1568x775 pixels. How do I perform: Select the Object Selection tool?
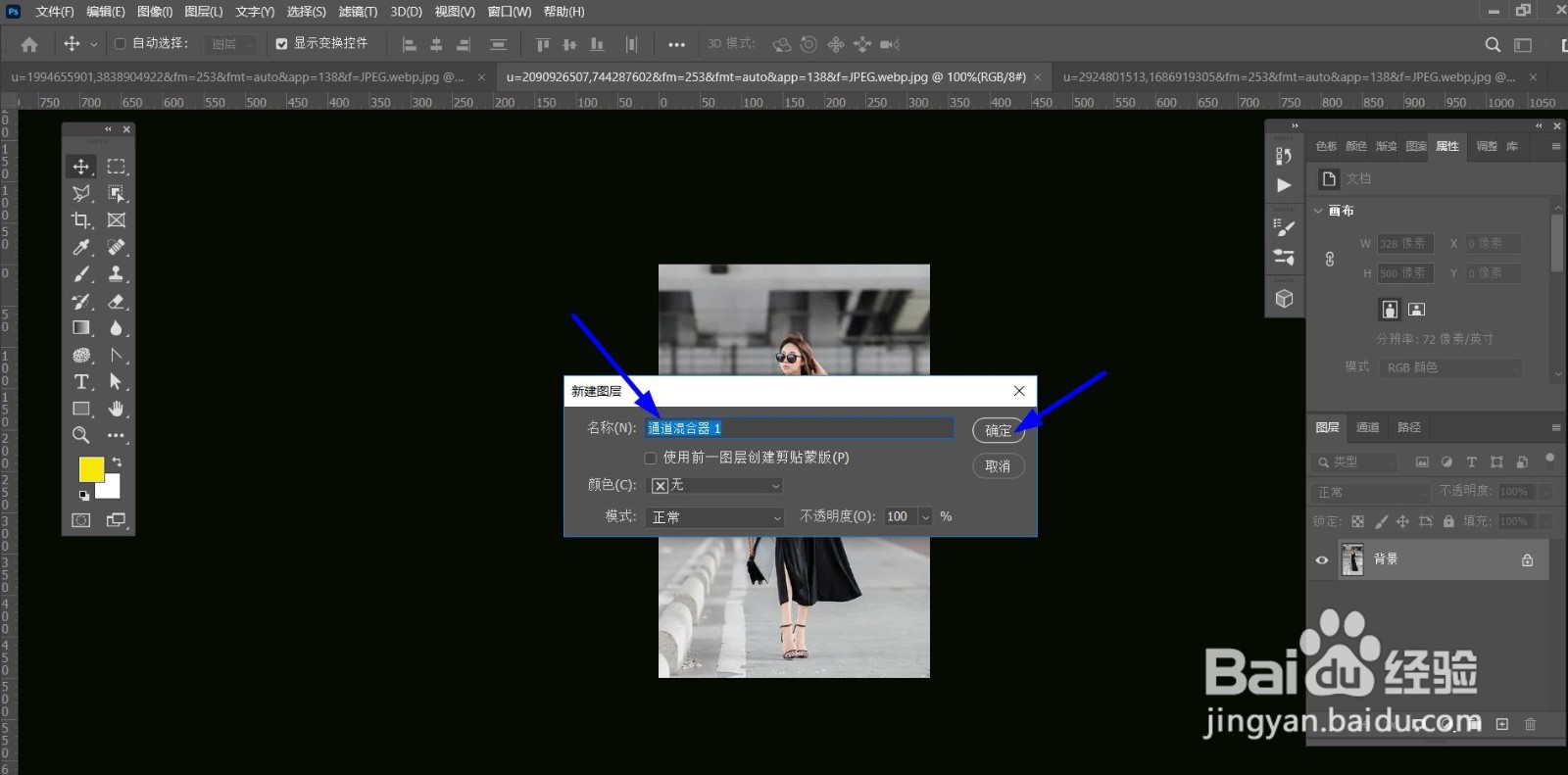coord(117,193)
